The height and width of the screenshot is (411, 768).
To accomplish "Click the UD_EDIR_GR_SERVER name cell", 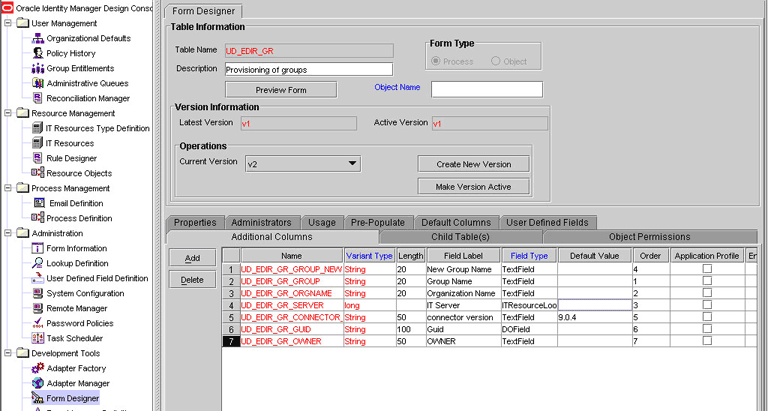I will coord(292,305).
